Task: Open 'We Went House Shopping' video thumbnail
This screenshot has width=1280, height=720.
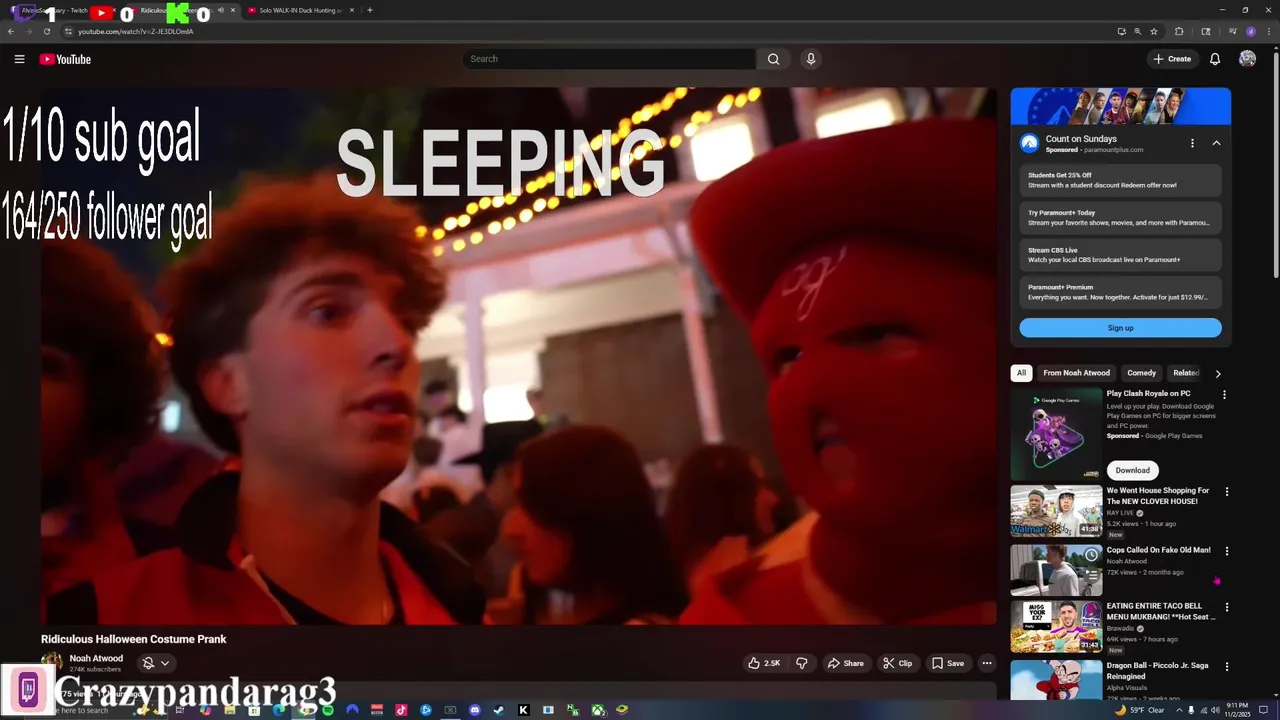Action: [1056, 512]
